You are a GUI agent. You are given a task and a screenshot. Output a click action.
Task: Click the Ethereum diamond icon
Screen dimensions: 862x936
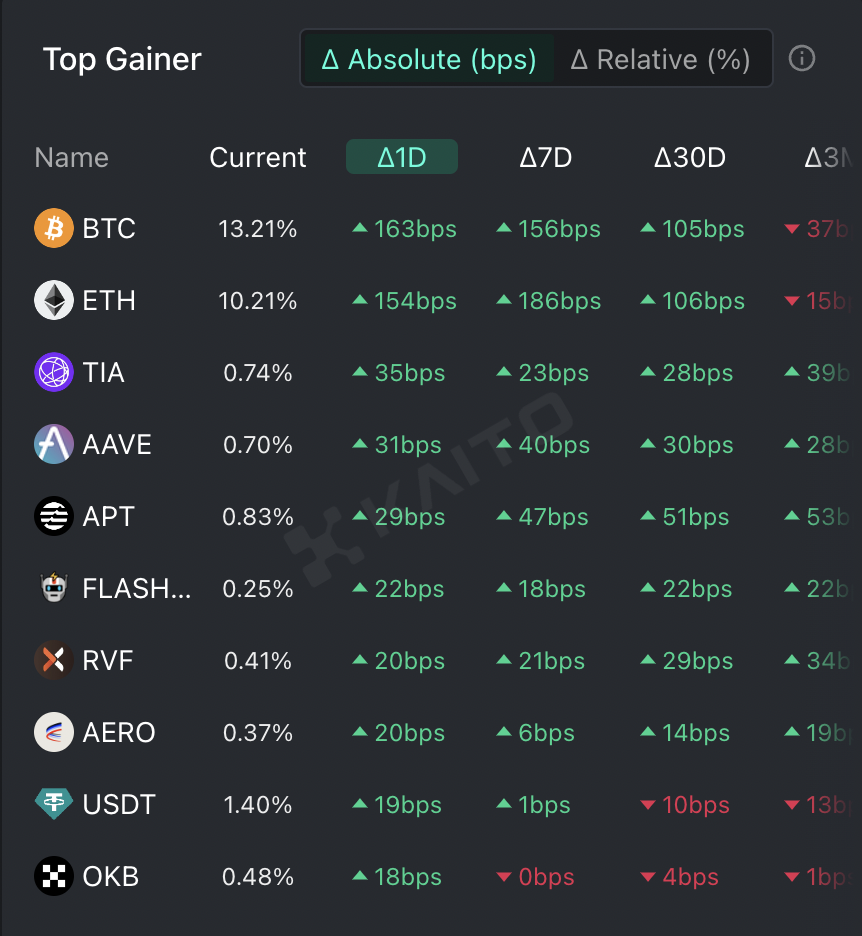coord(54,301)
